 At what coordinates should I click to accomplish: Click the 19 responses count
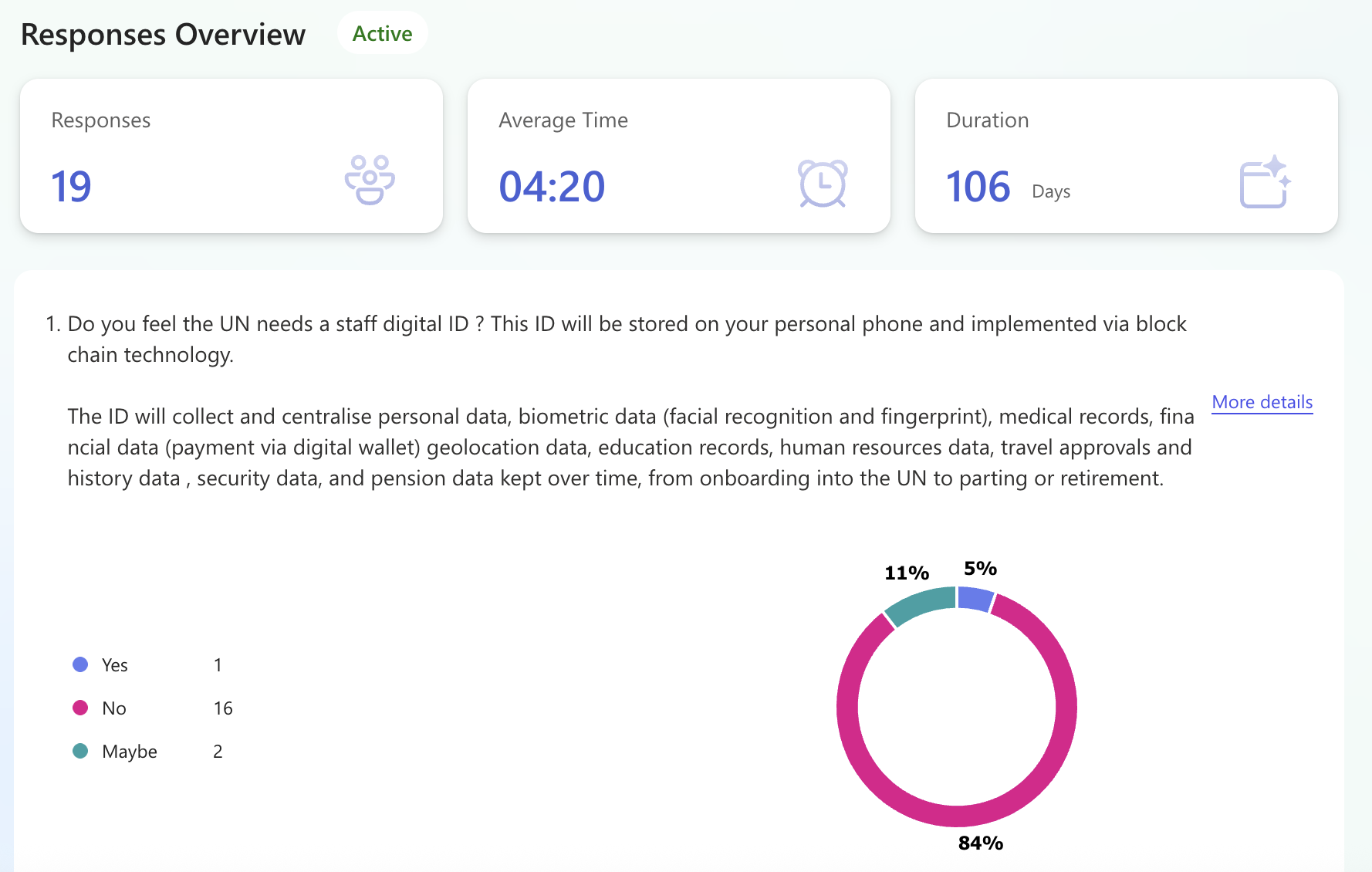(x=71, y=187)
